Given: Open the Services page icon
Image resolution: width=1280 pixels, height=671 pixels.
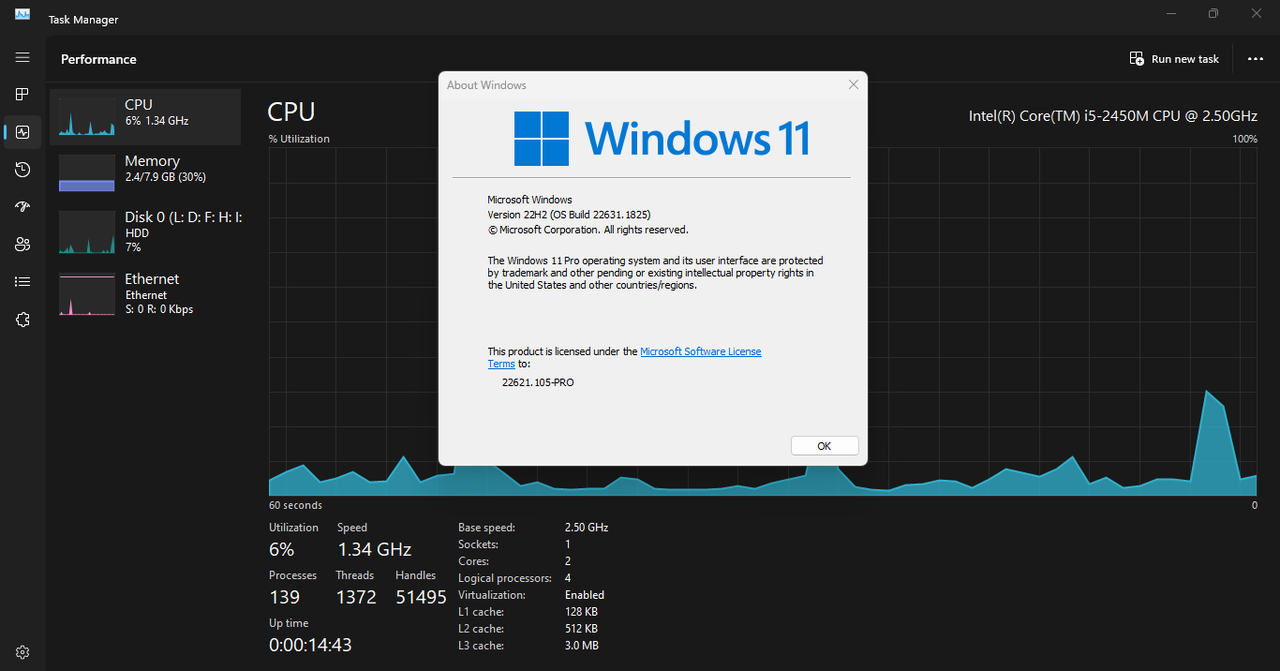Looking at the screenshot, I should point(22,320).
